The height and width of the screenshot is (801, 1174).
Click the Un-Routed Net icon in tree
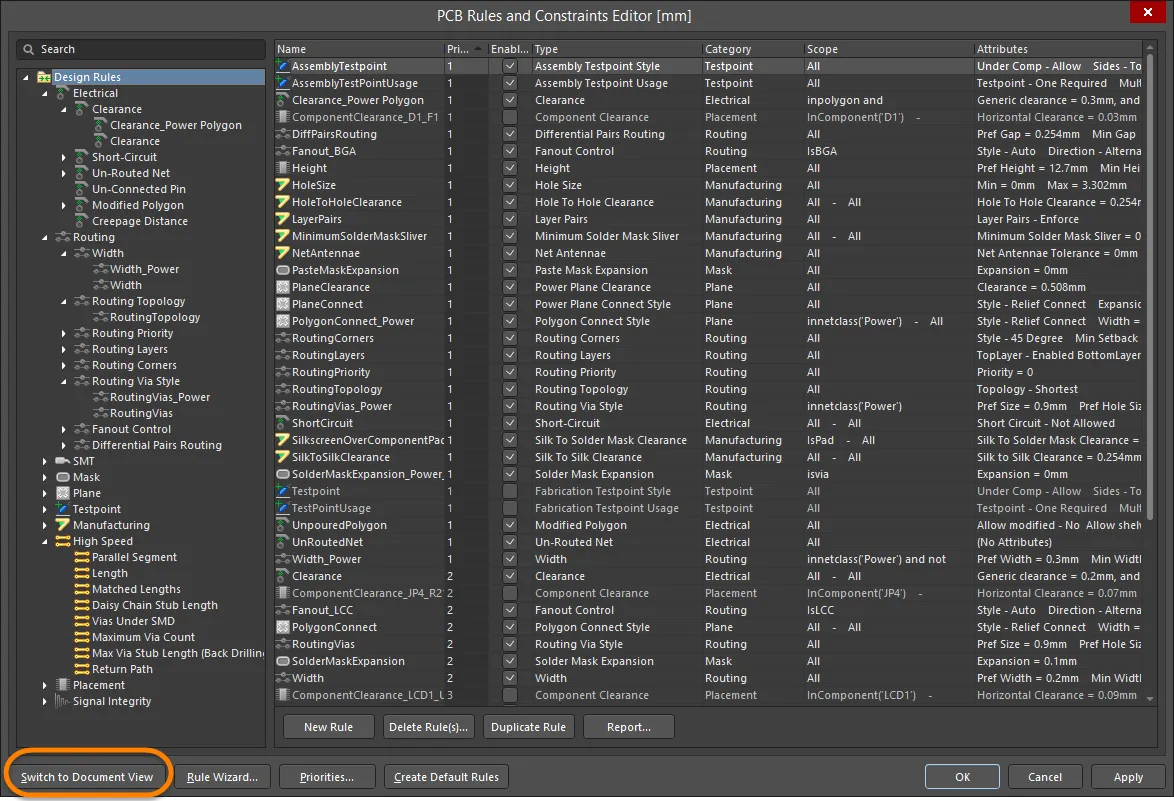[x=82, y=173]
